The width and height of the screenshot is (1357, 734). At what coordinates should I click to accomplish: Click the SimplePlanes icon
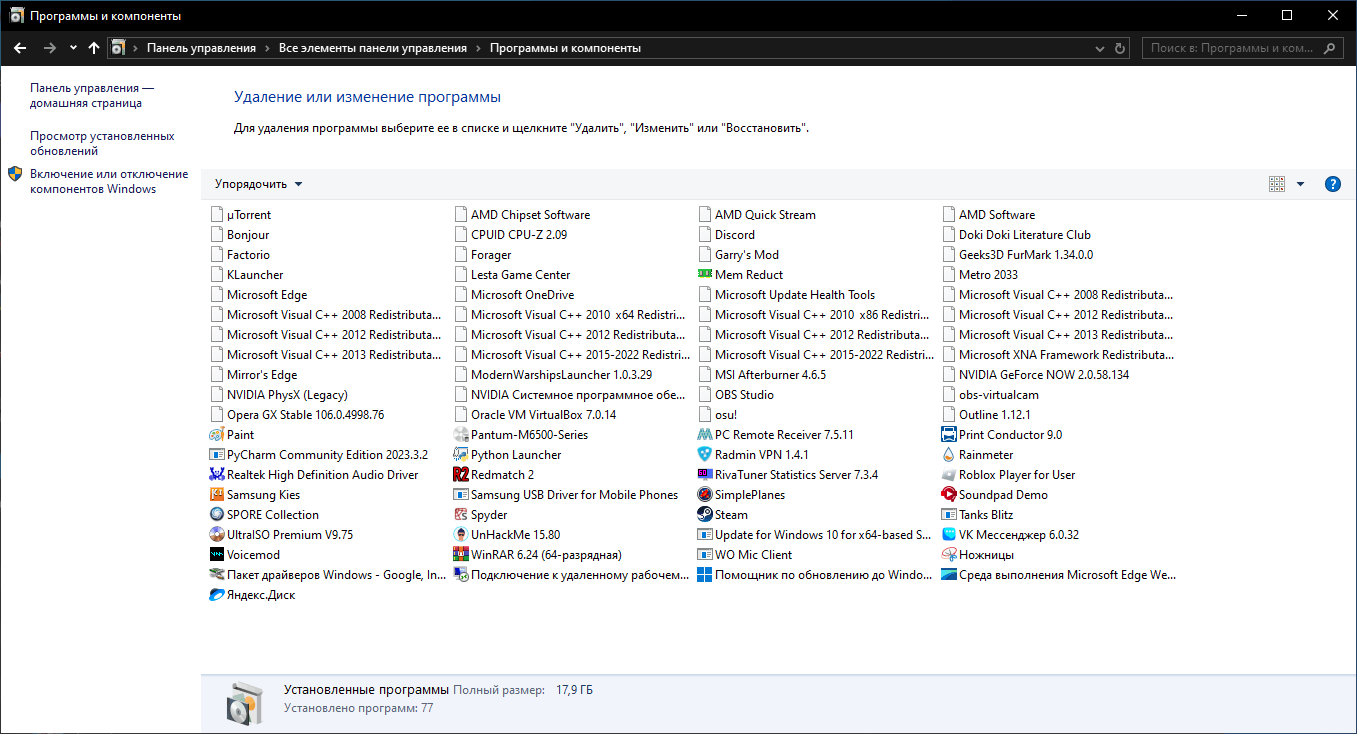point(705,495)
